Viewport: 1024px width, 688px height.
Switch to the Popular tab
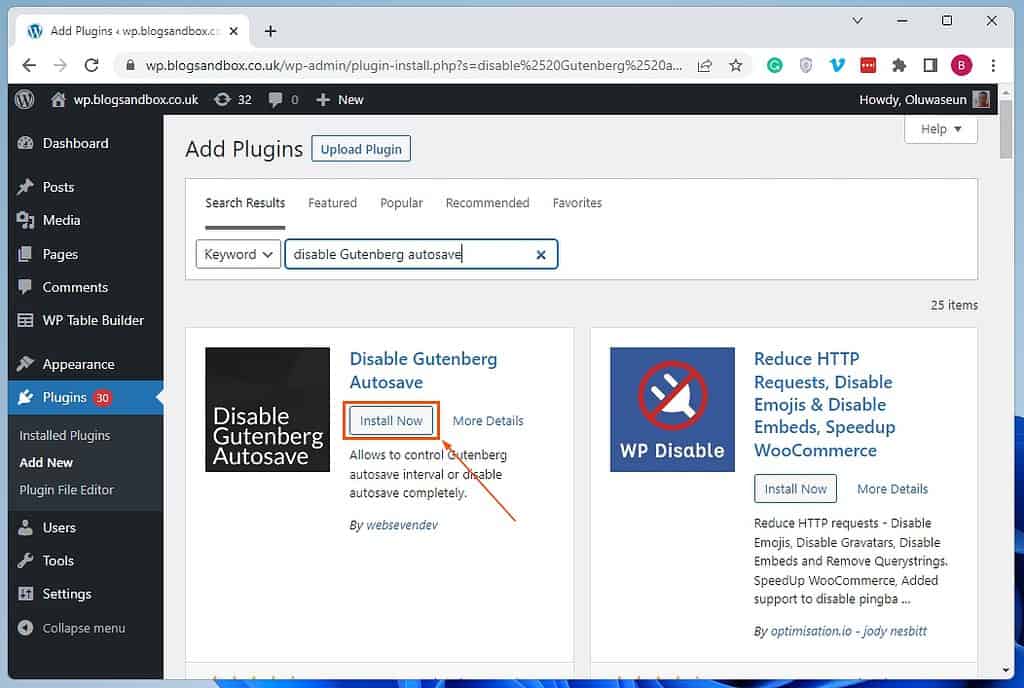pos(402,203)
